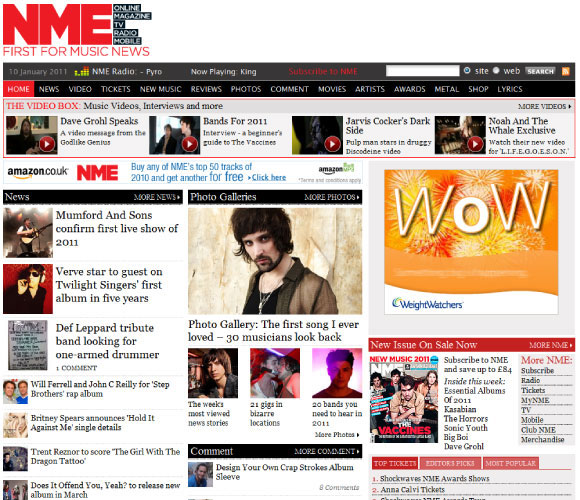Expand MORE NME arrow link
Image resolution: width=580 pixels, height=500 pixels.
[551, 345]
